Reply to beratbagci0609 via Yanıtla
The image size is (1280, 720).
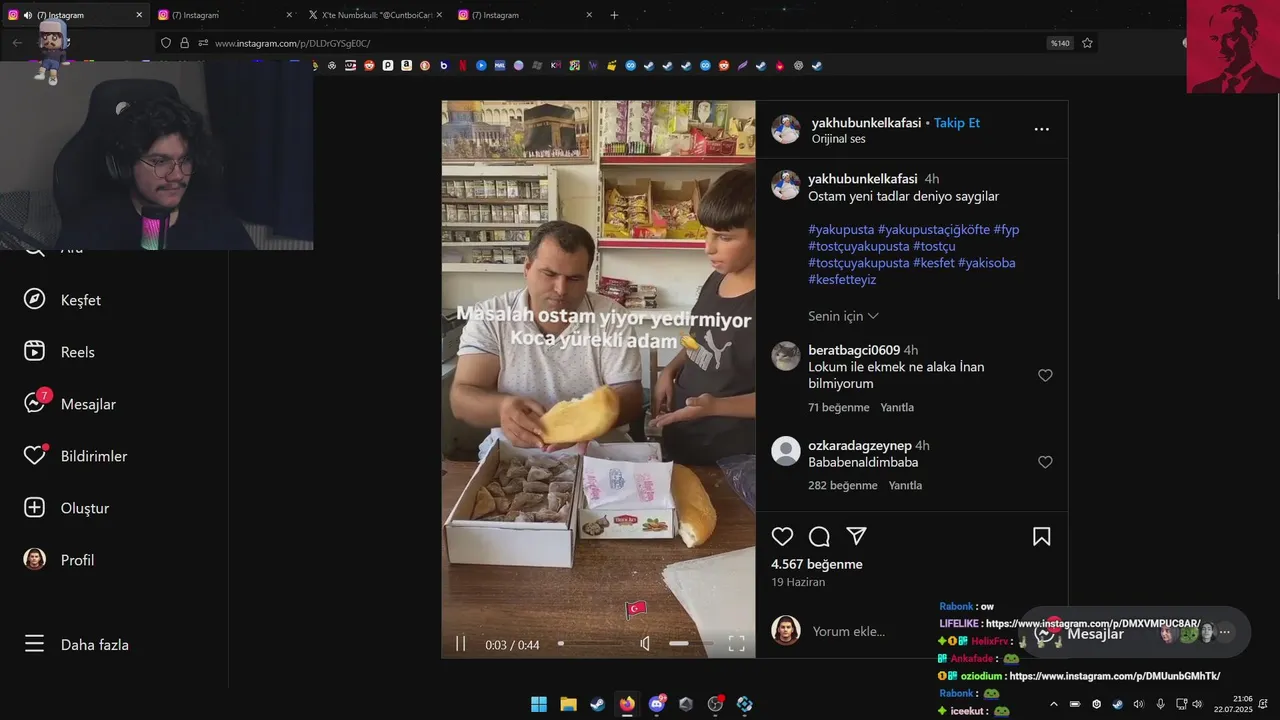(897, 408)
